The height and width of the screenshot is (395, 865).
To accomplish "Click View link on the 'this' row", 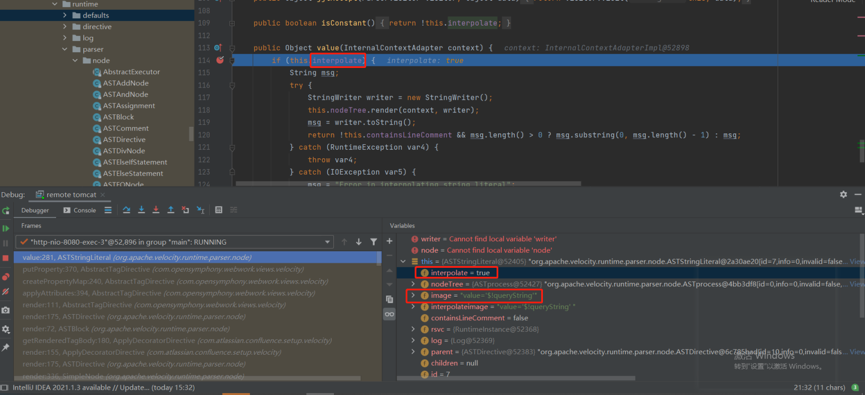I will pos(857,261).
